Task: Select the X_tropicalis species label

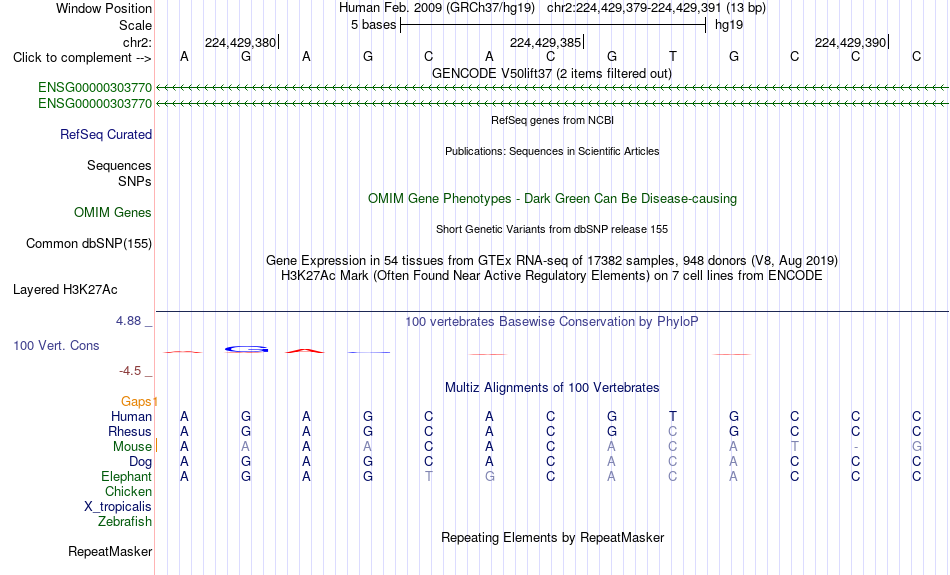Action: tap(118, 507)
